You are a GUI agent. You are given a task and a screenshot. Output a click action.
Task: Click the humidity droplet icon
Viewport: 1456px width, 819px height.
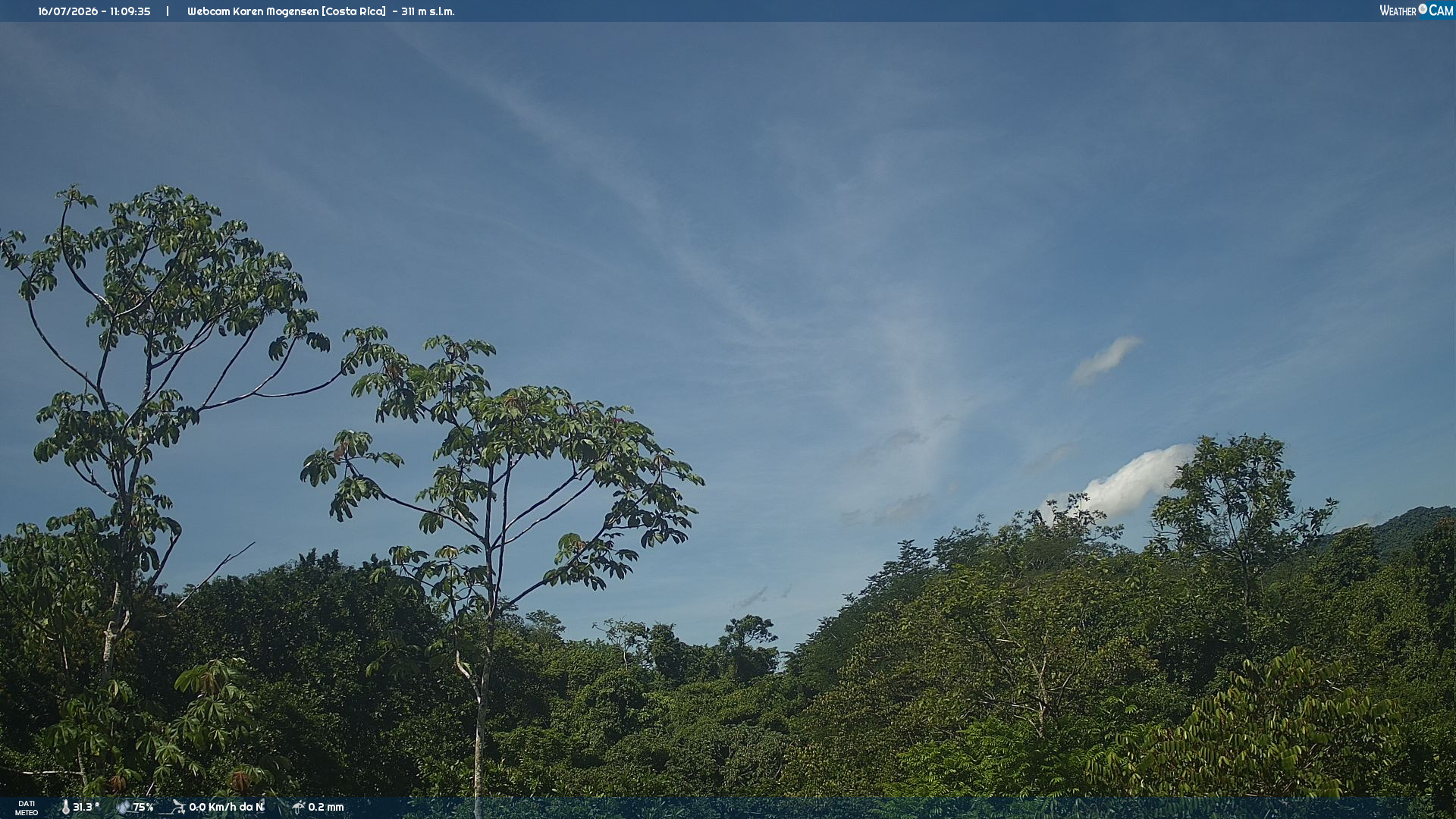124,808
